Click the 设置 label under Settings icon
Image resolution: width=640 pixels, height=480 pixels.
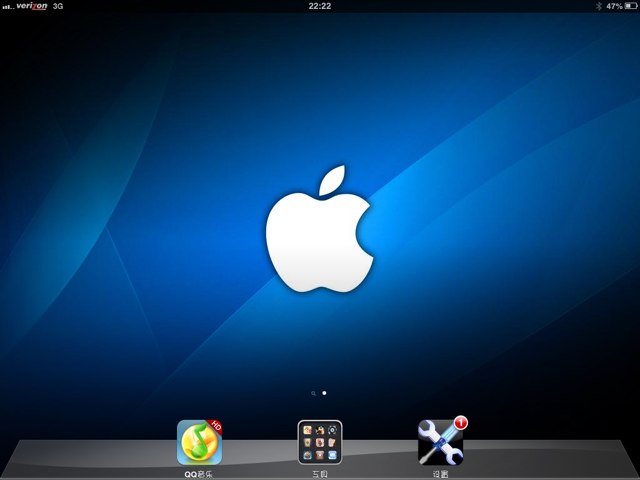pos(440,473)
